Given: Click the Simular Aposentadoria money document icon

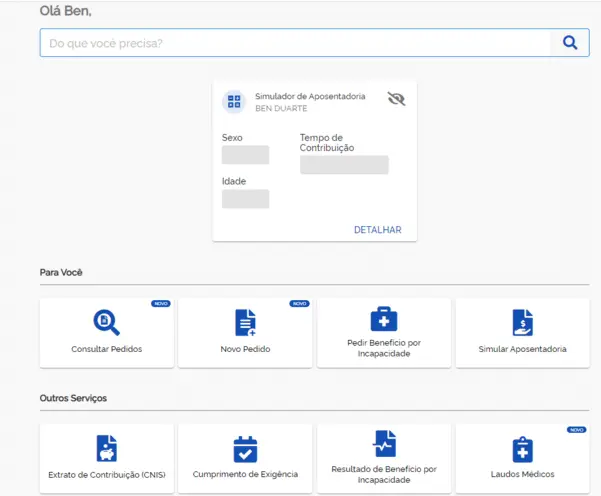Looking at the screenshot, I should [x=522, y=322].
